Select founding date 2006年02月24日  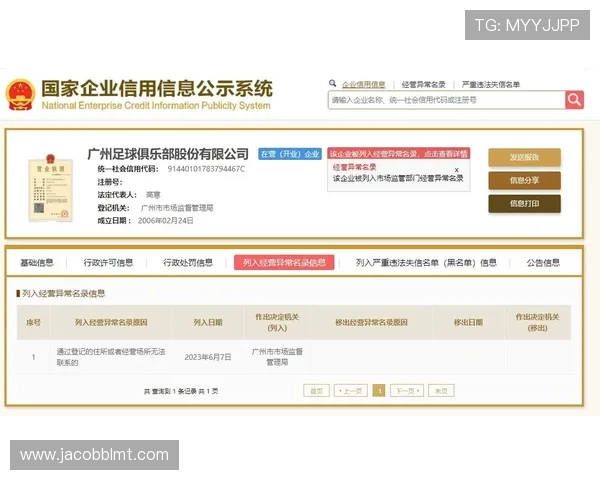click(166, 220)
